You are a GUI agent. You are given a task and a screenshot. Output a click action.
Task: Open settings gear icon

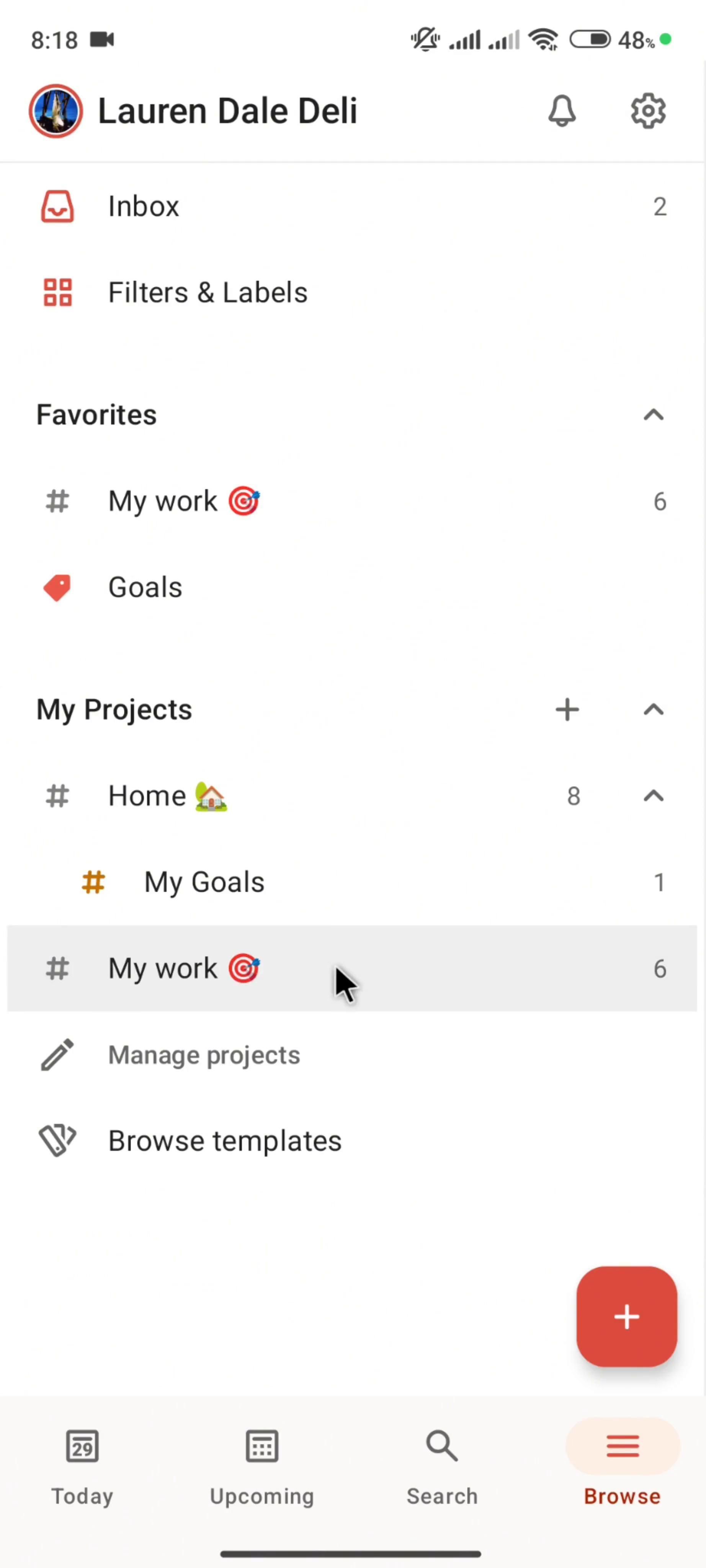pyautogui.click(x=647, y=111)
